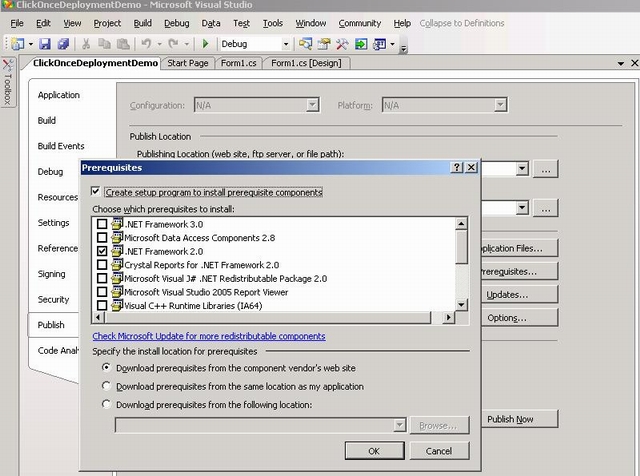Open the Properties Window toolbar icon
The image size is (640, 476).
point(324,44)
